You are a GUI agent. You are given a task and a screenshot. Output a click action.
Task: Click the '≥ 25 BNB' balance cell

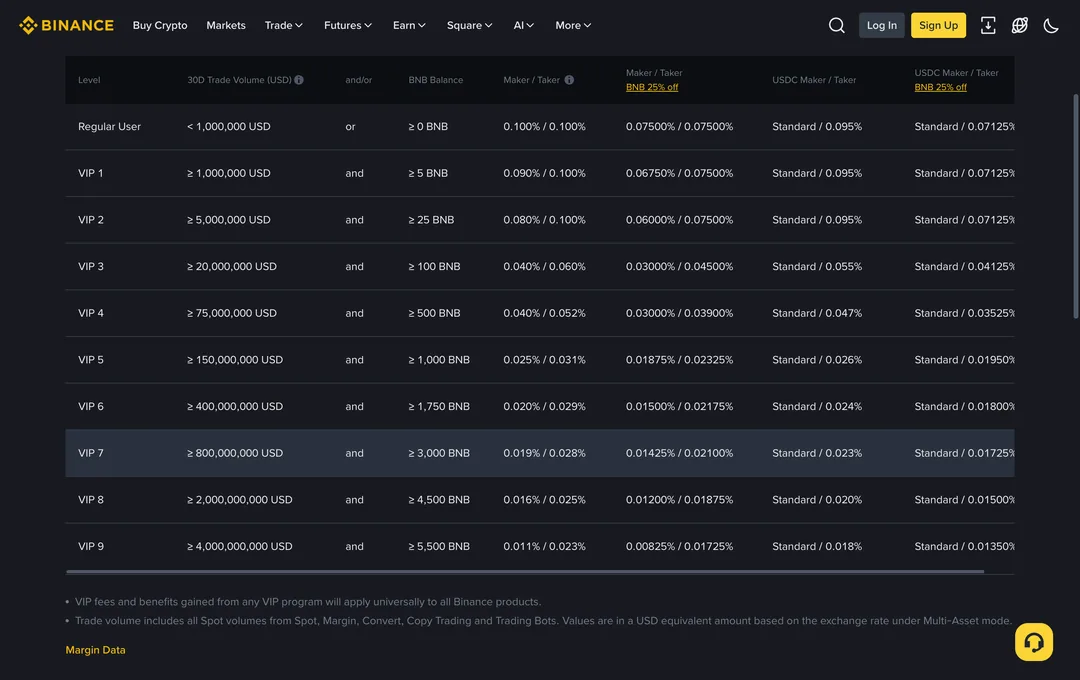(x=431, y=220)
